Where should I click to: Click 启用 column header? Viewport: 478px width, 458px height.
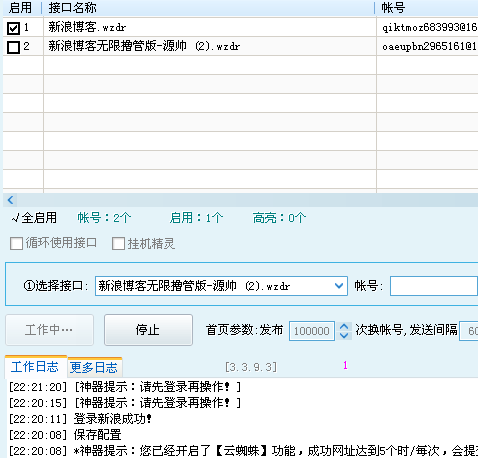(21, 8)
